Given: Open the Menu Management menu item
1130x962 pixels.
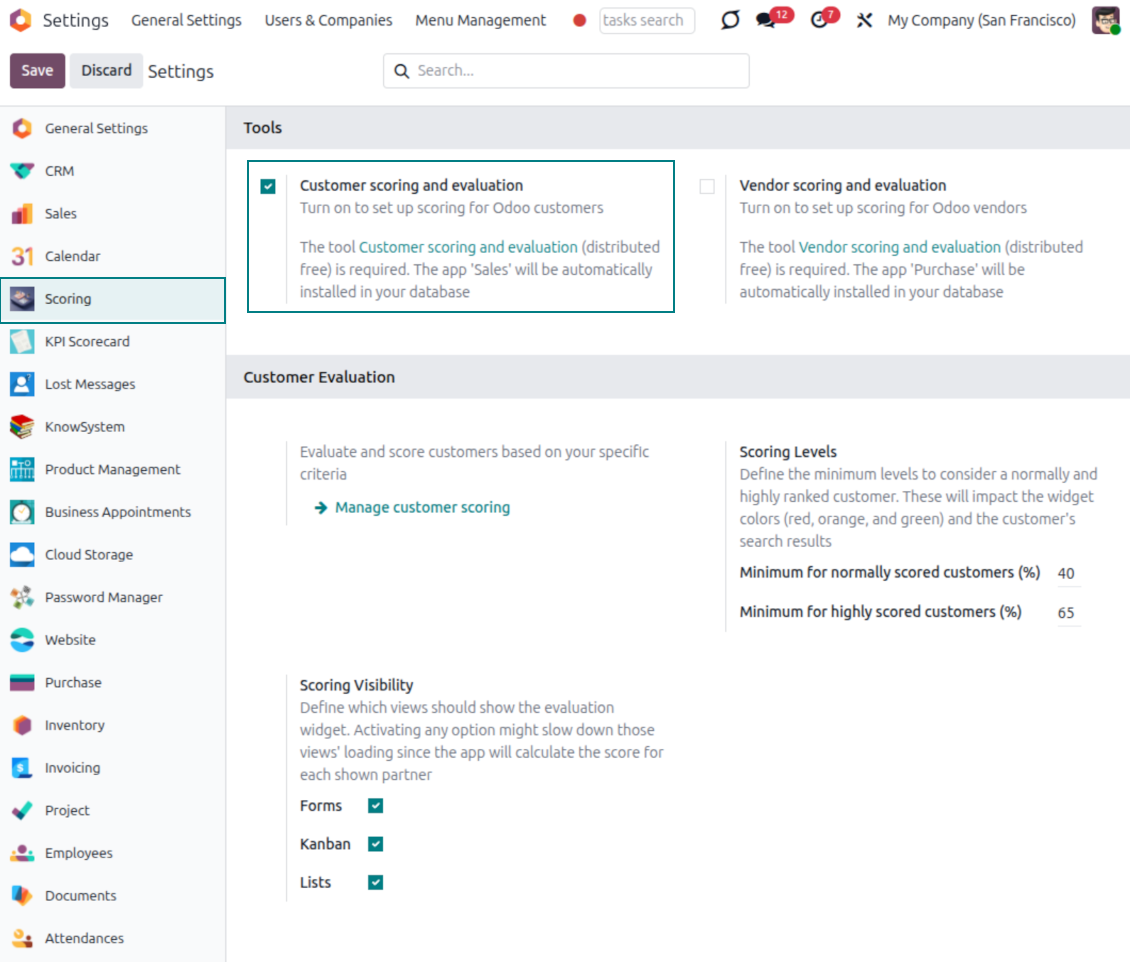Looking at the screenshot, I should point(480,20).
